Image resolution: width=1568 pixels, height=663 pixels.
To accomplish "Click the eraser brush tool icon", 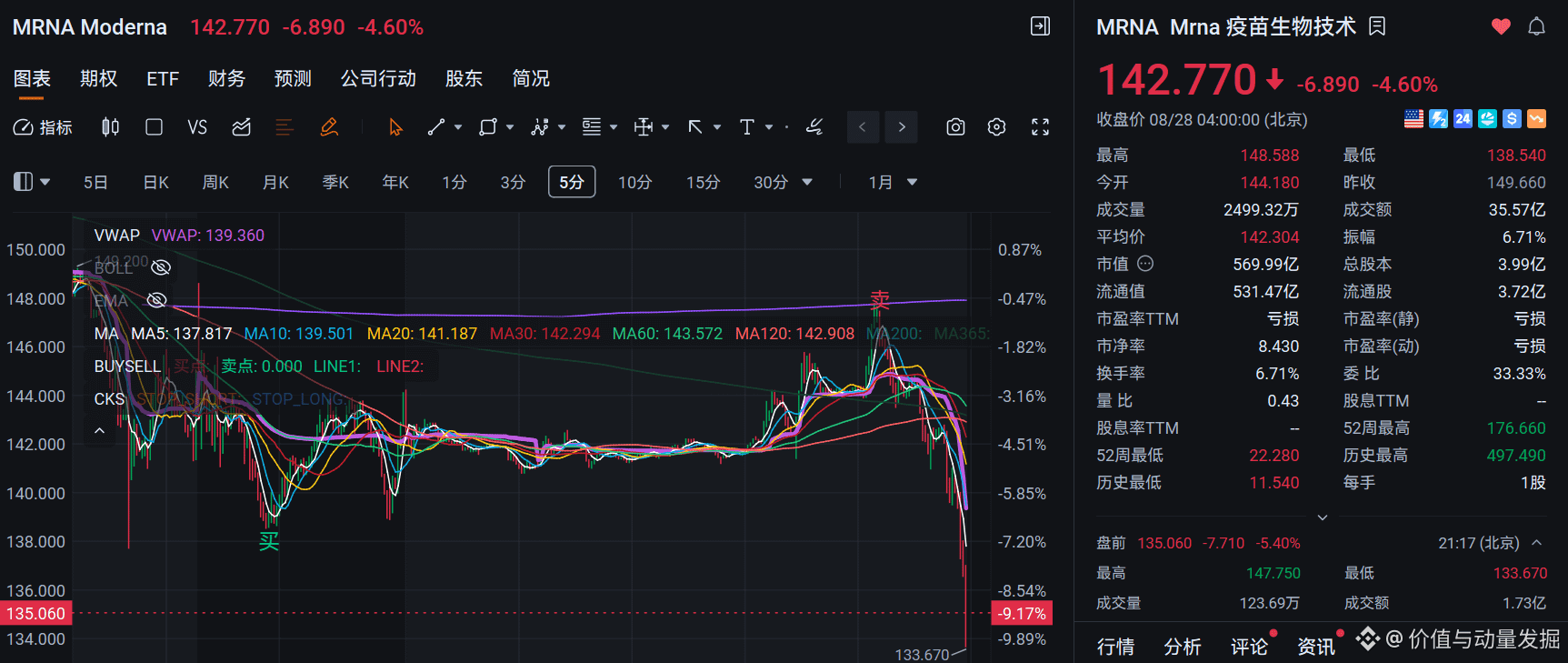I will point(814,127).
